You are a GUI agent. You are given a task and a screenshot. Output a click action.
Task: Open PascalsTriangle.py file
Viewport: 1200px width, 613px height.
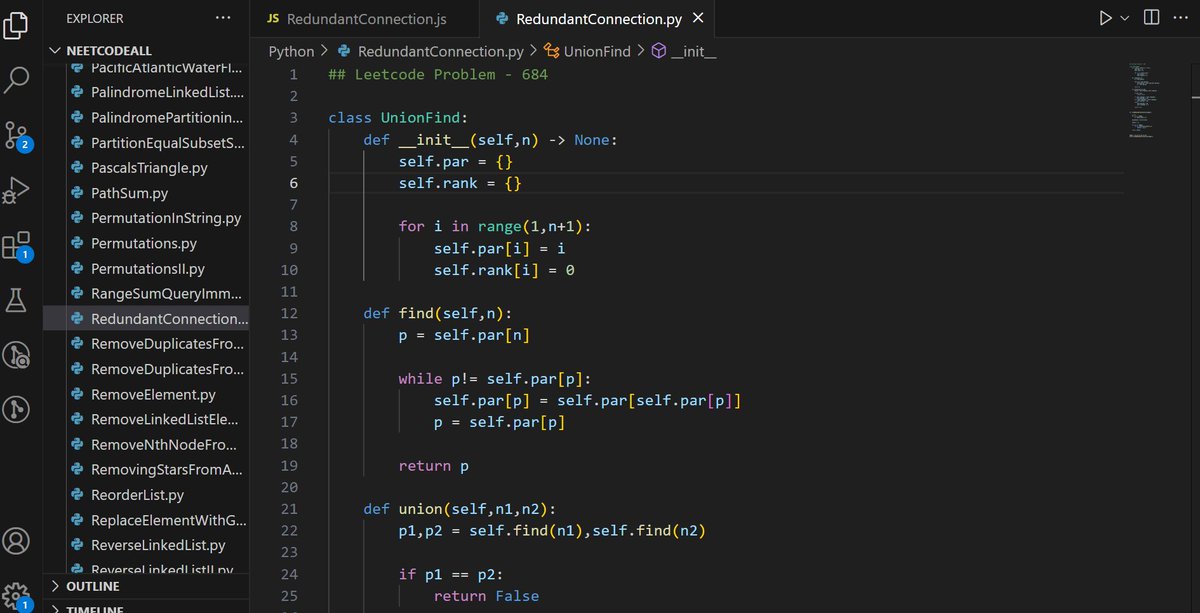(146, 168)
